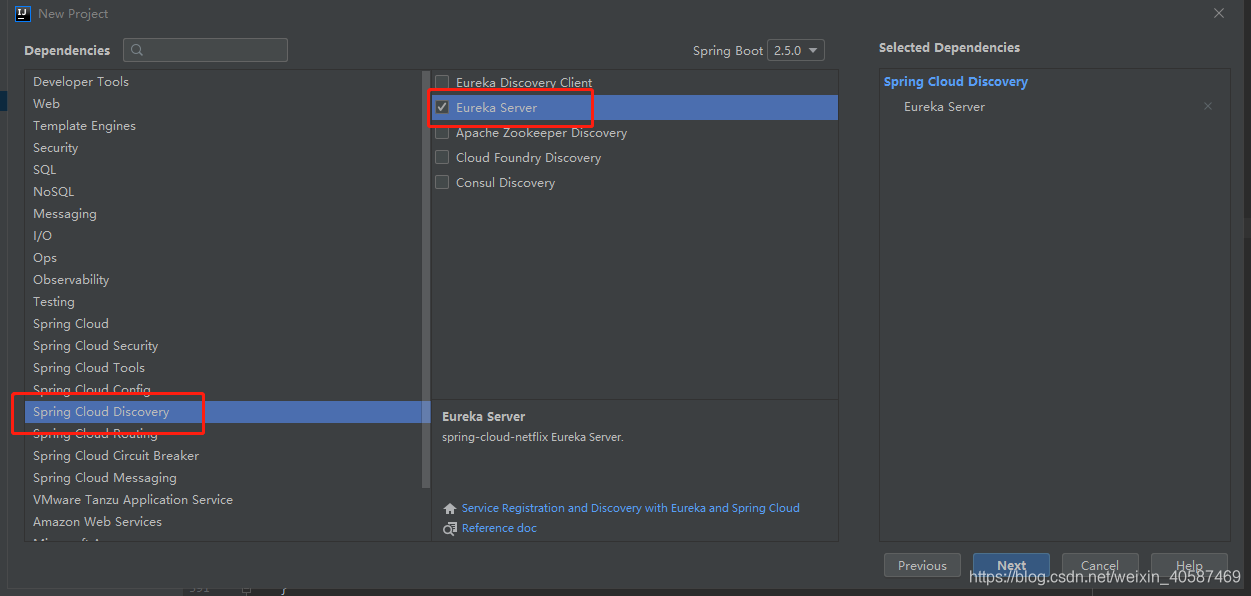
Task: Click the Eureka Server label in dependency list
Action: (x=496, y=107)
